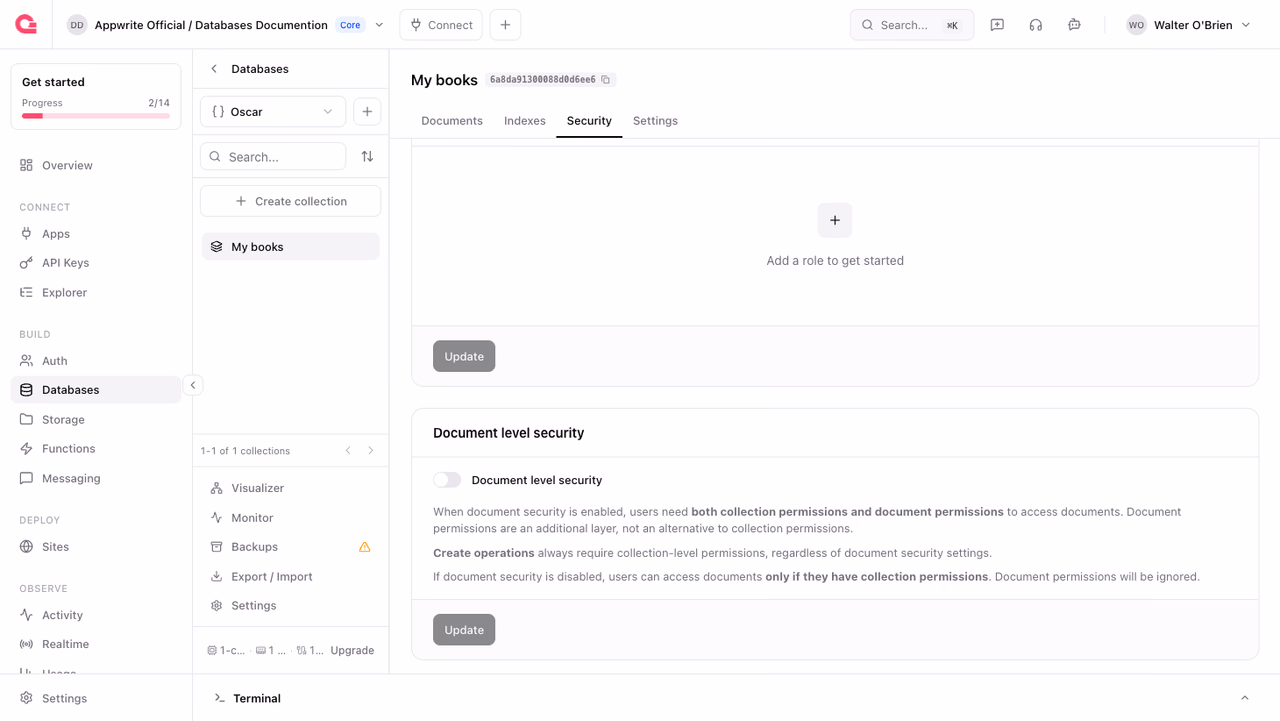Open the Terminal panel
Viewport: 1280px width, 721px height.
257,698
